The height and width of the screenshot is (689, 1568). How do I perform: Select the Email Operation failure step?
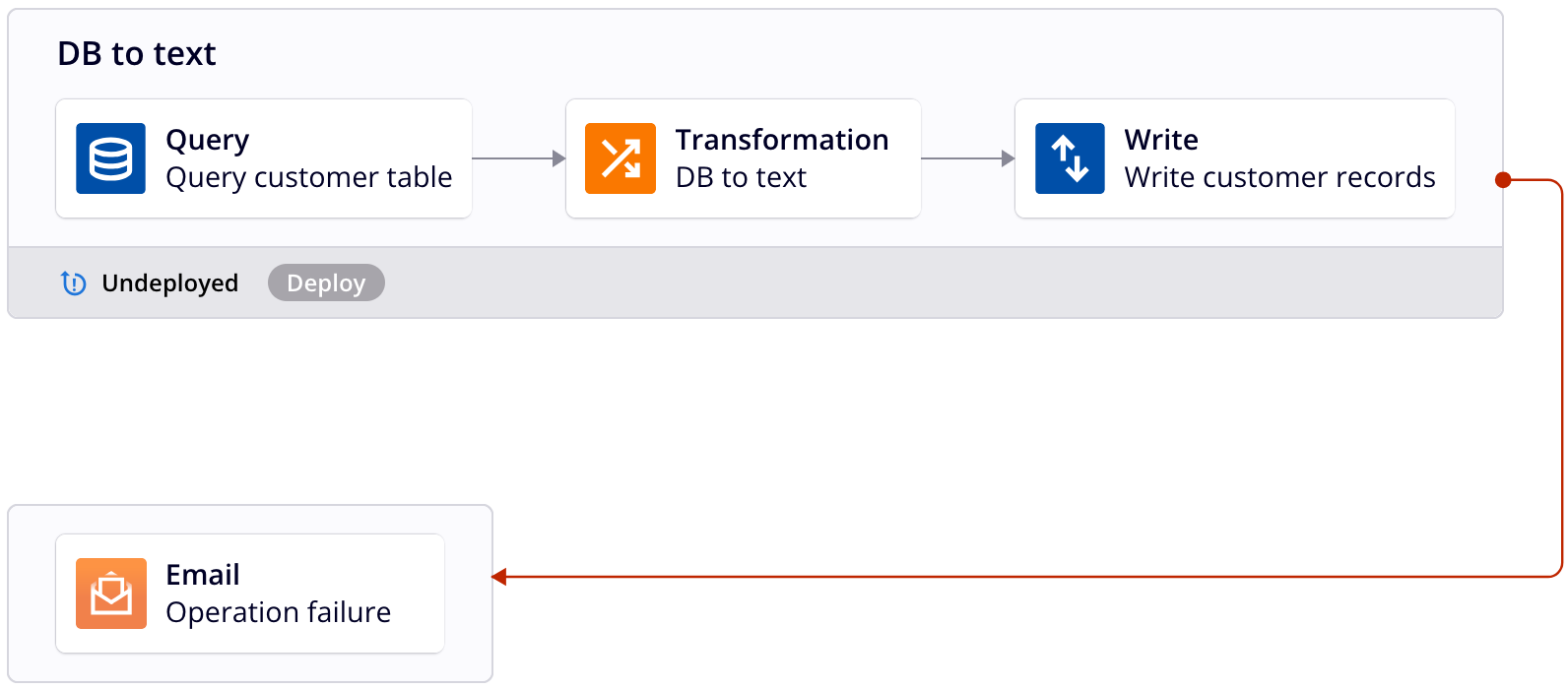pyautogui.click(x=250, y=594)
